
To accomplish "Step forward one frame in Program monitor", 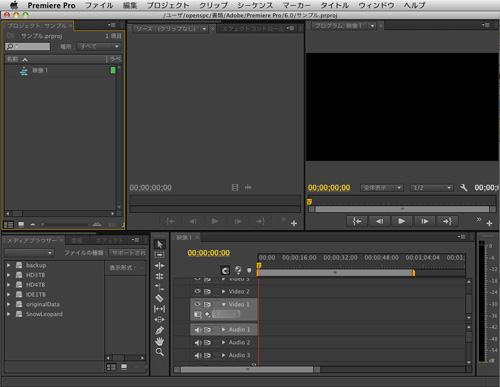I will (424, 221).
